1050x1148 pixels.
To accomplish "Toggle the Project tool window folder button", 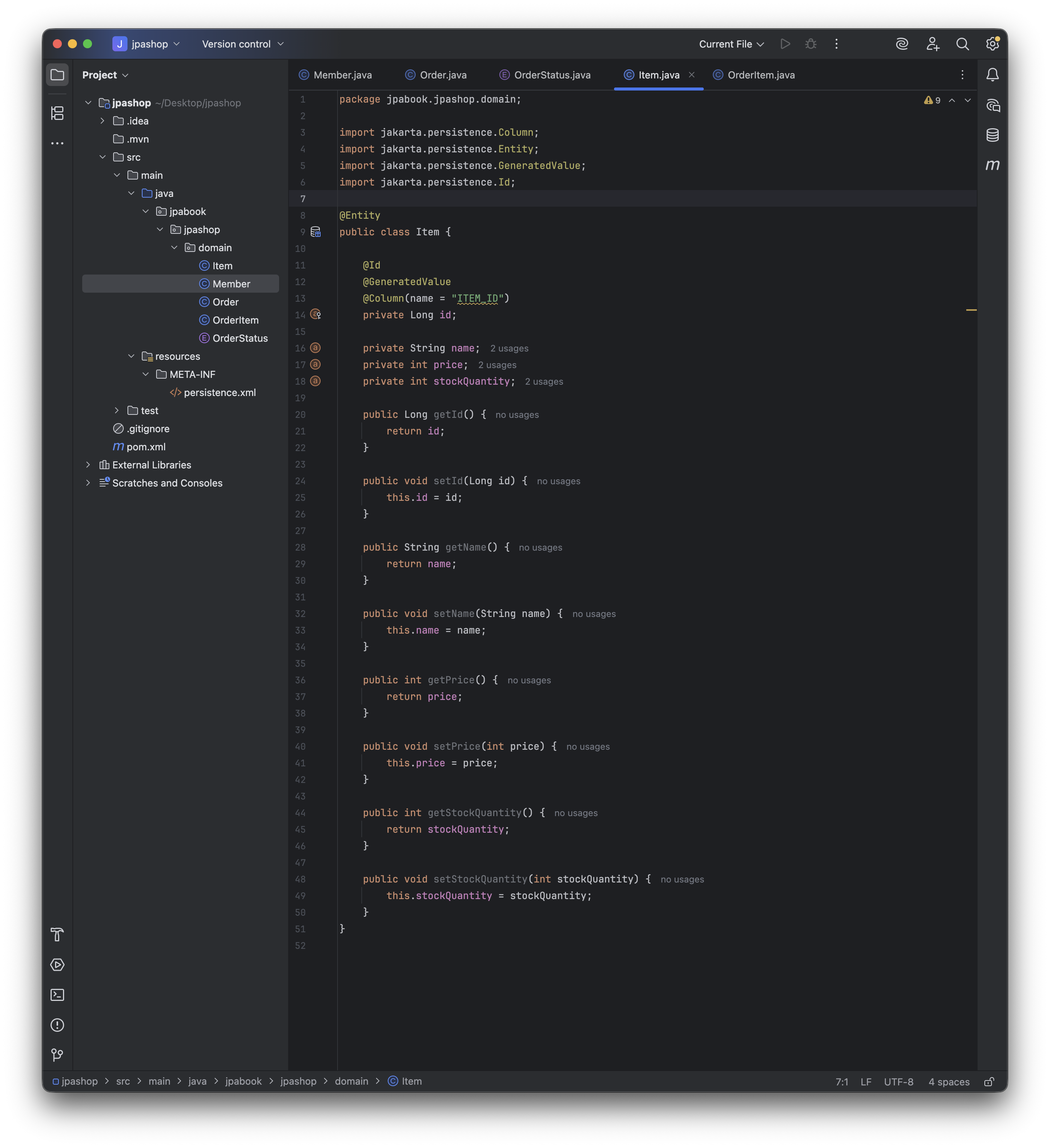I will click(57, 75).
